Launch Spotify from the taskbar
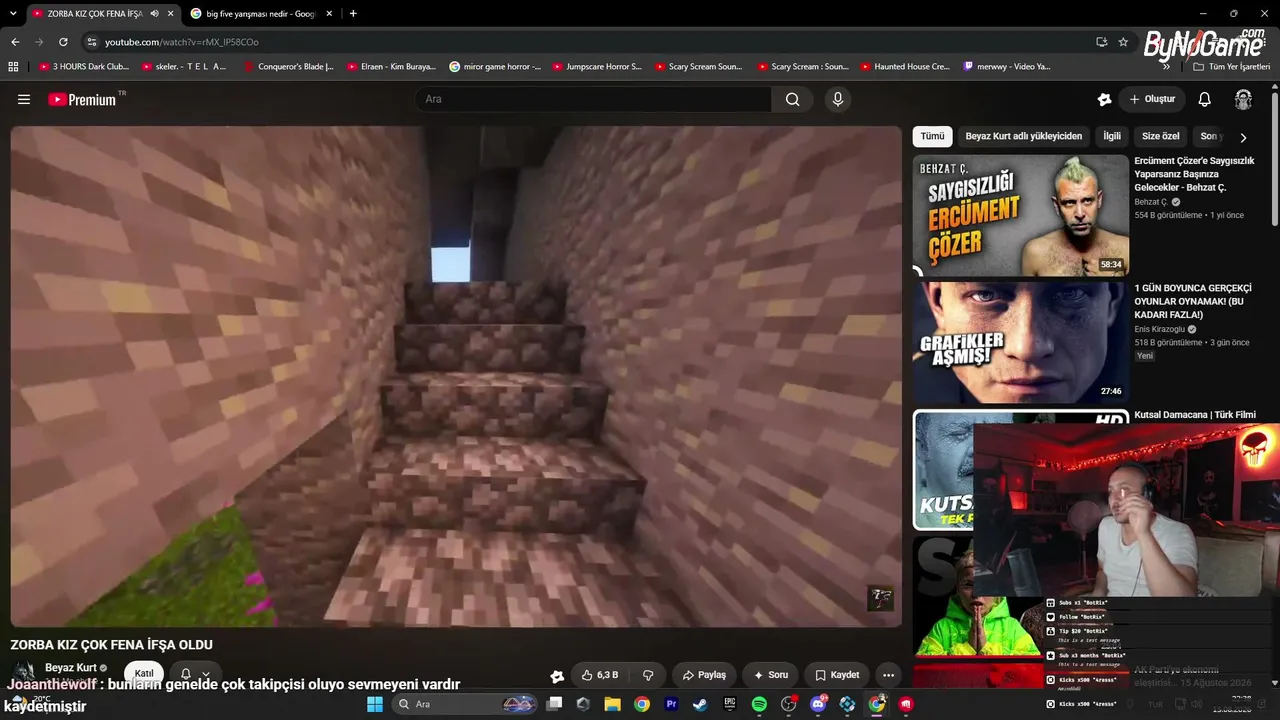Screen dimensions: 1280x720 pyautogui.click(x=759, y=704)
